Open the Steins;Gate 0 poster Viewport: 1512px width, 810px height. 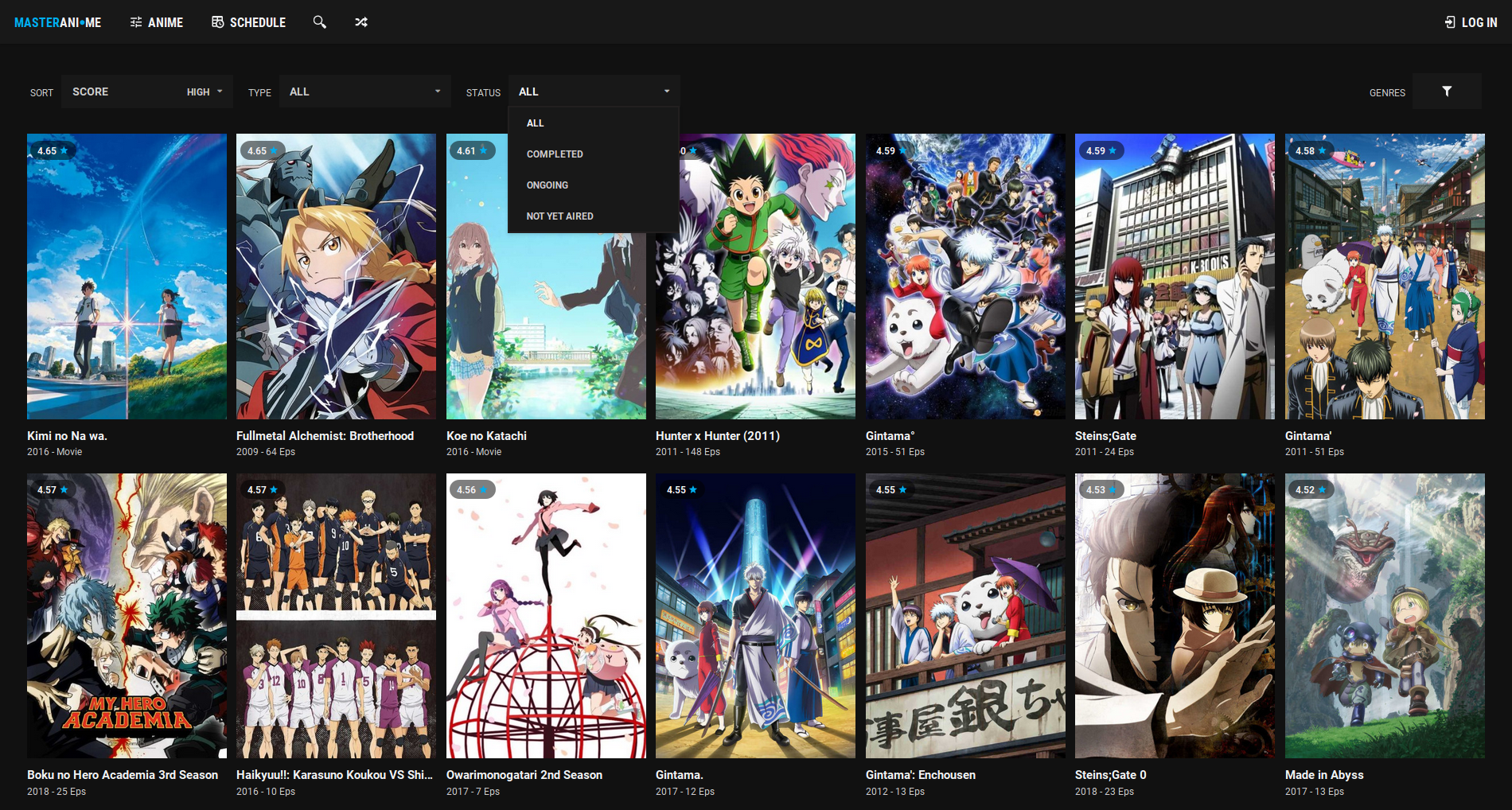[1175, 616]
